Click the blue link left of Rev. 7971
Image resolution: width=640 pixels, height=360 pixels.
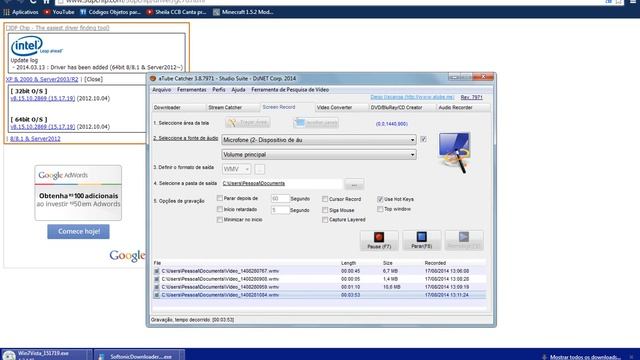tap(412, 97)
